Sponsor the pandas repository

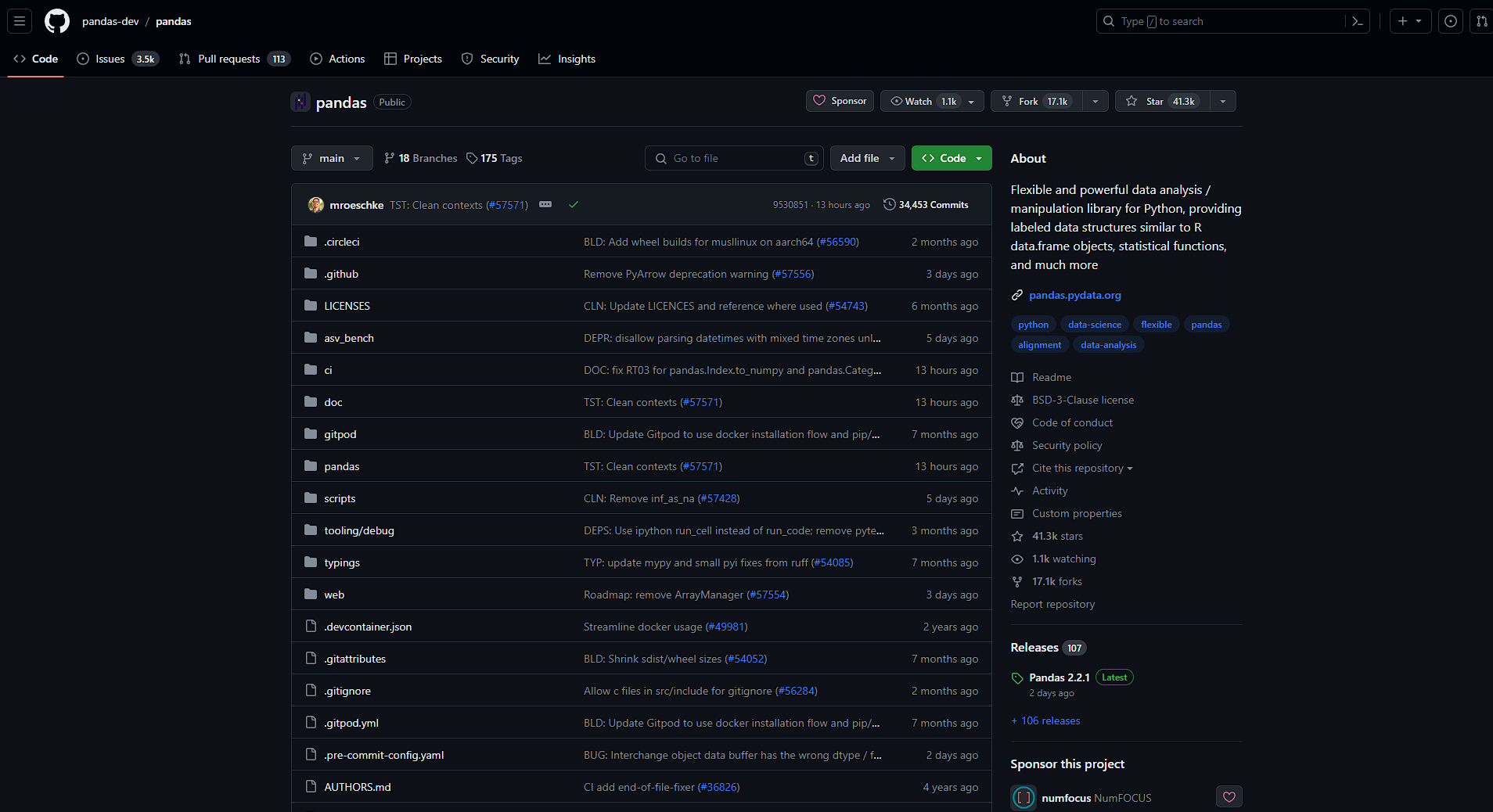click(840, 101)
